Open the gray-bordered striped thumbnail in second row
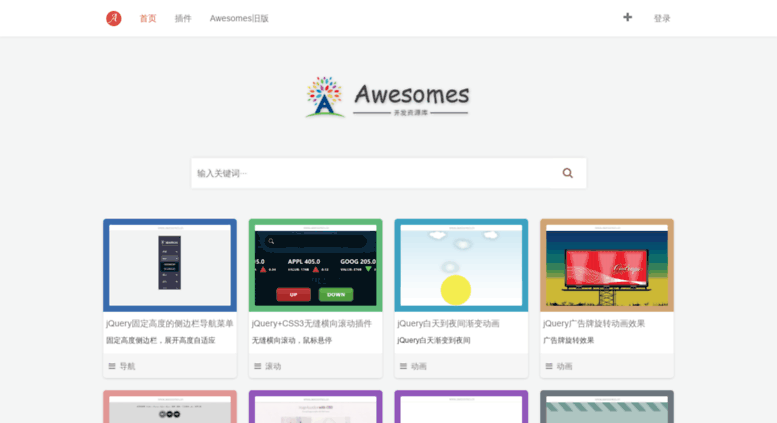This screenshot has width=777, height=423. click(607, 407)
